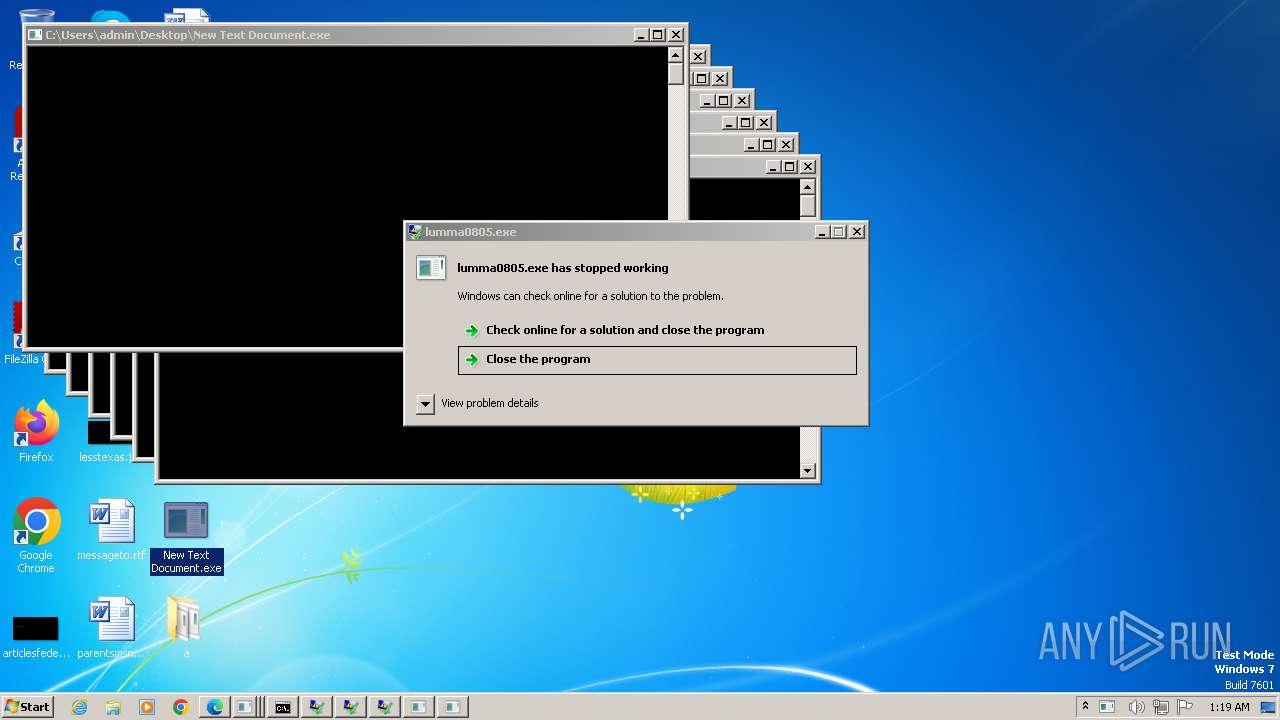1280x720 pixels.
Task: Open Action Center flag icon
Action: click(1185, 707)
